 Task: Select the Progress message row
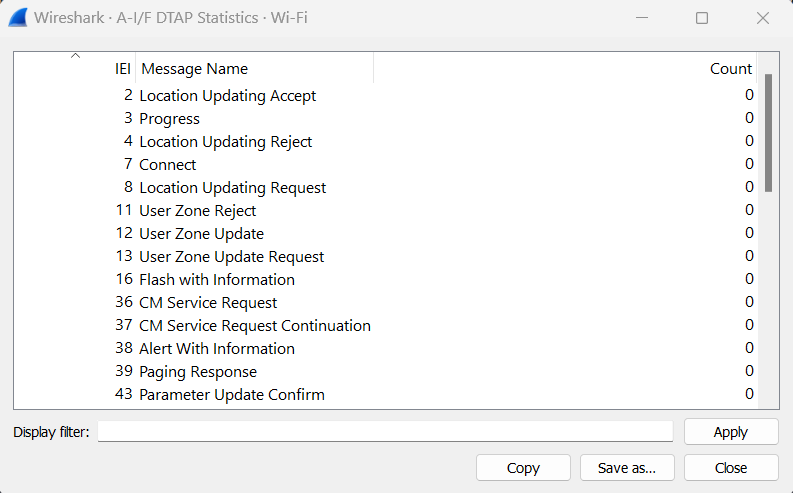point(170,119)
